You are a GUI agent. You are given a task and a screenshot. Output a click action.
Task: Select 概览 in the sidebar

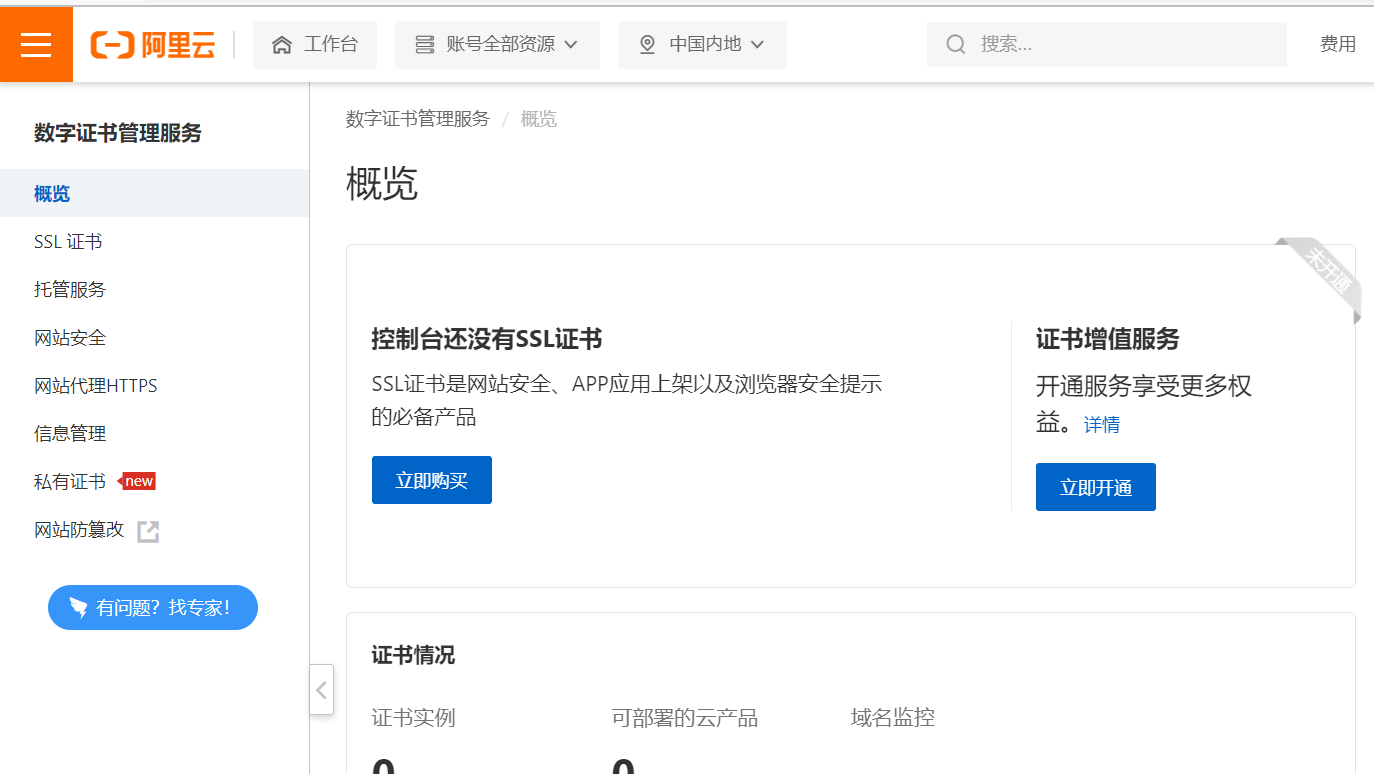point(154,193)
